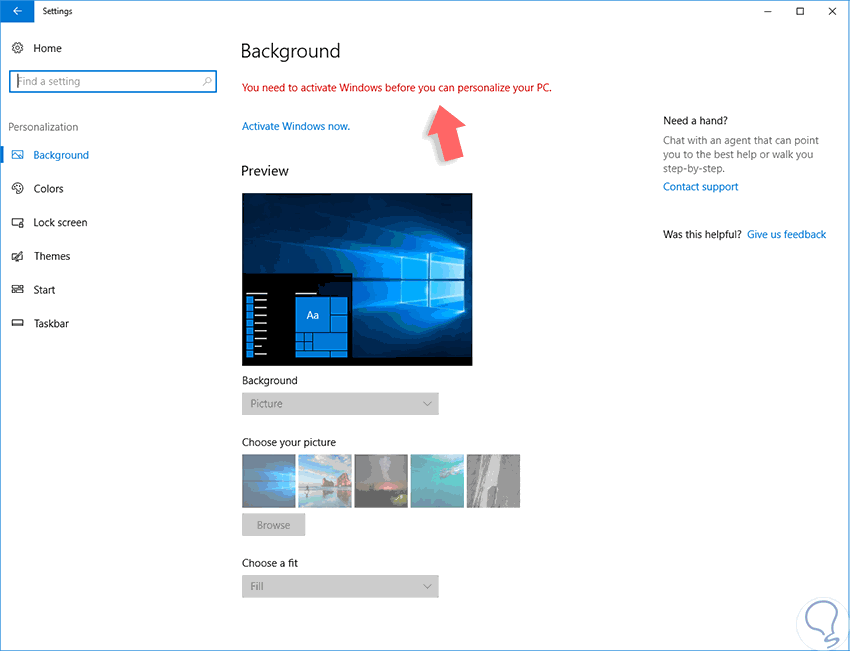Click the Activate Windows now link

pyautogui.click(x=296, y=126)
